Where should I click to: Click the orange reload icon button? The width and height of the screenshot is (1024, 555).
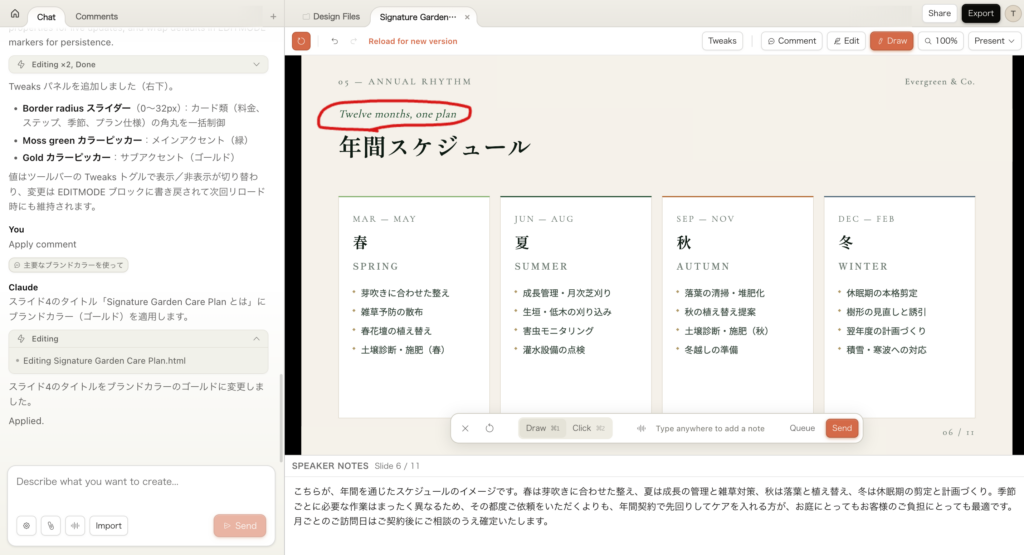(x=301, y=41)
